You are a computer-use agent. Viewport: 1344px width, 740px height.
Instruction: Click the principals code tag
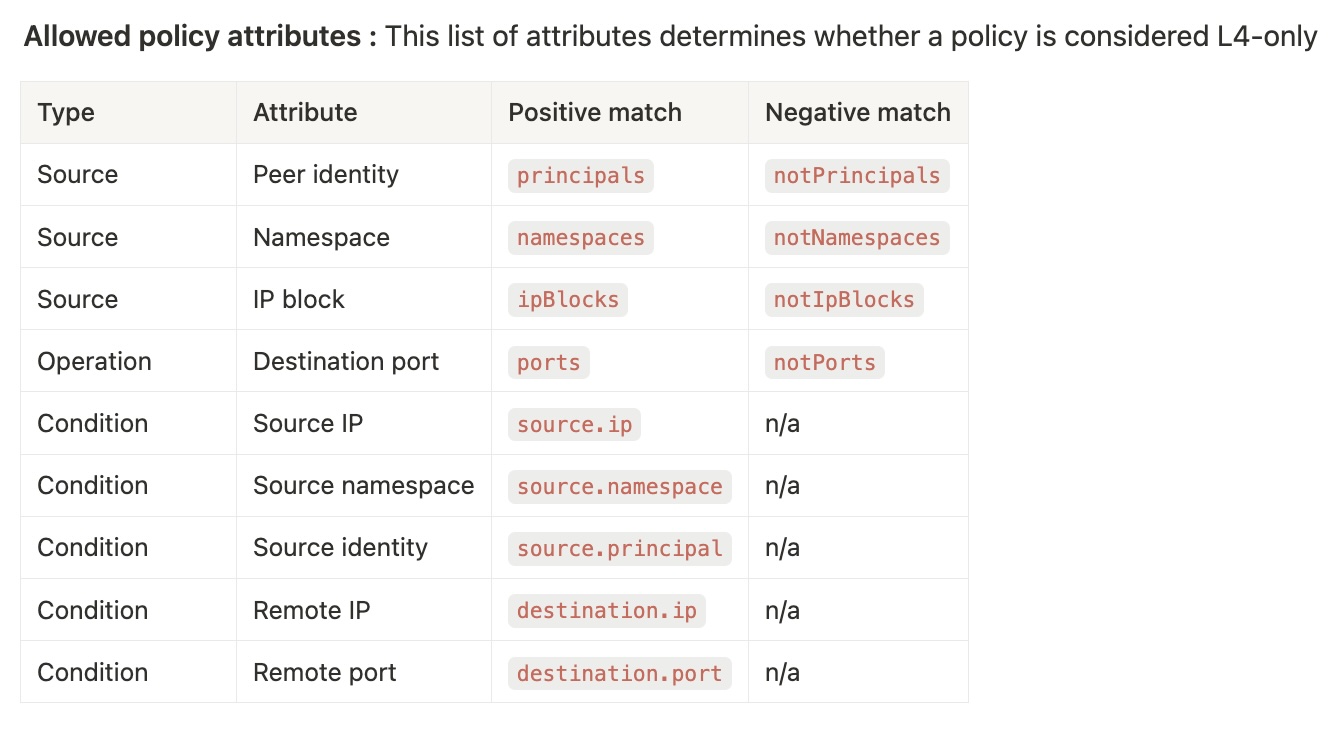[x=581, y=175]
